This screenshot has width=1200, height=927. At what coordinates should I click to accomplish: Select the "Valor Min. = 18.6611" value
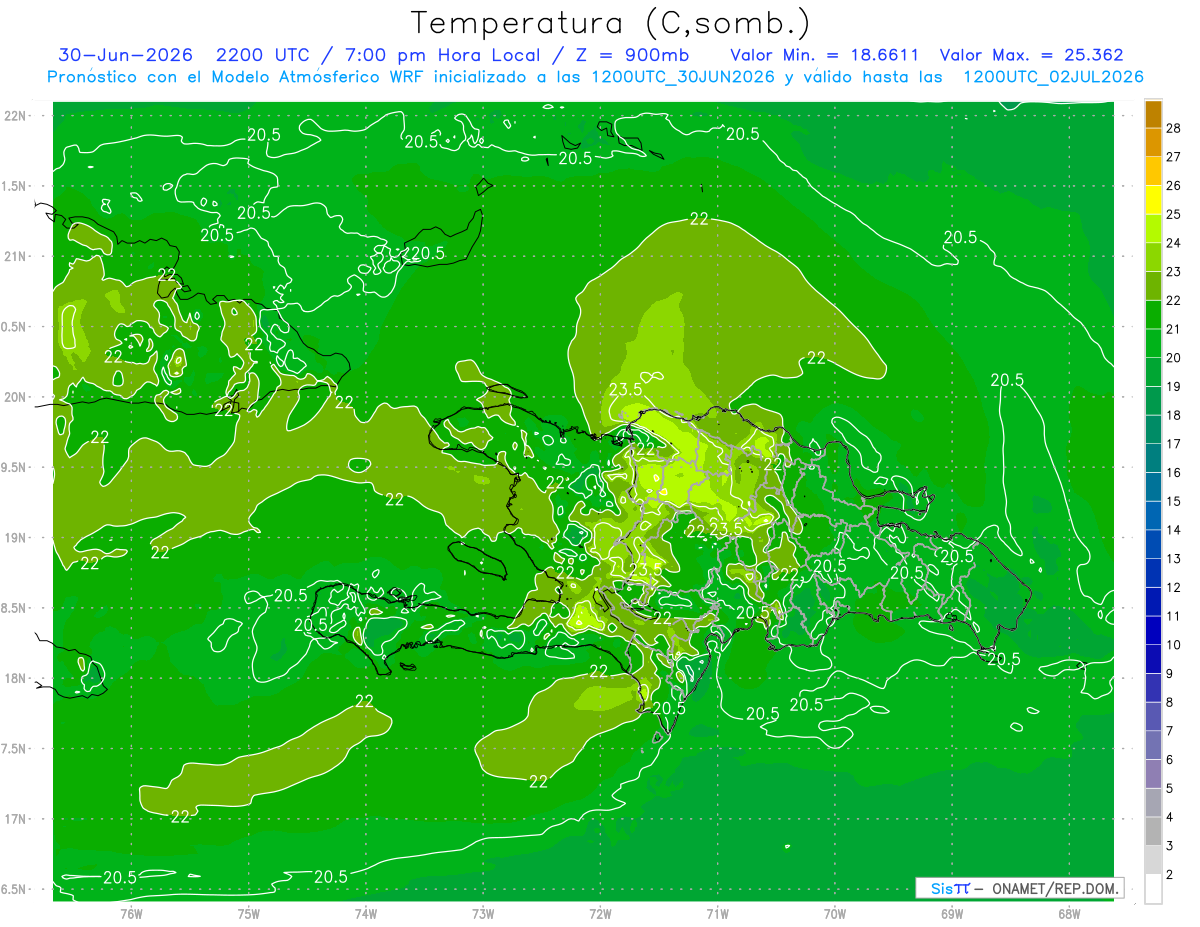824,55
